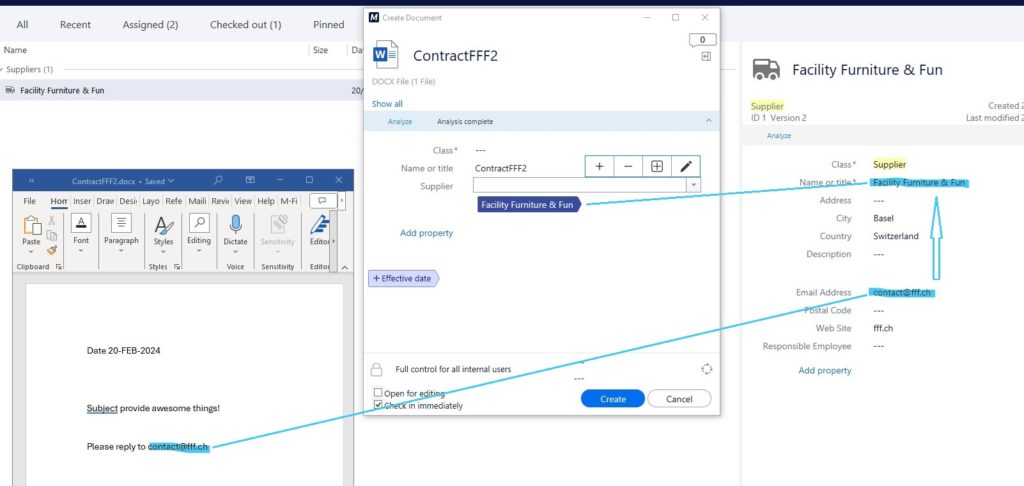Click Add property link in the dialog
Screen dimensions: 1024x486
[x=426, y=233]
